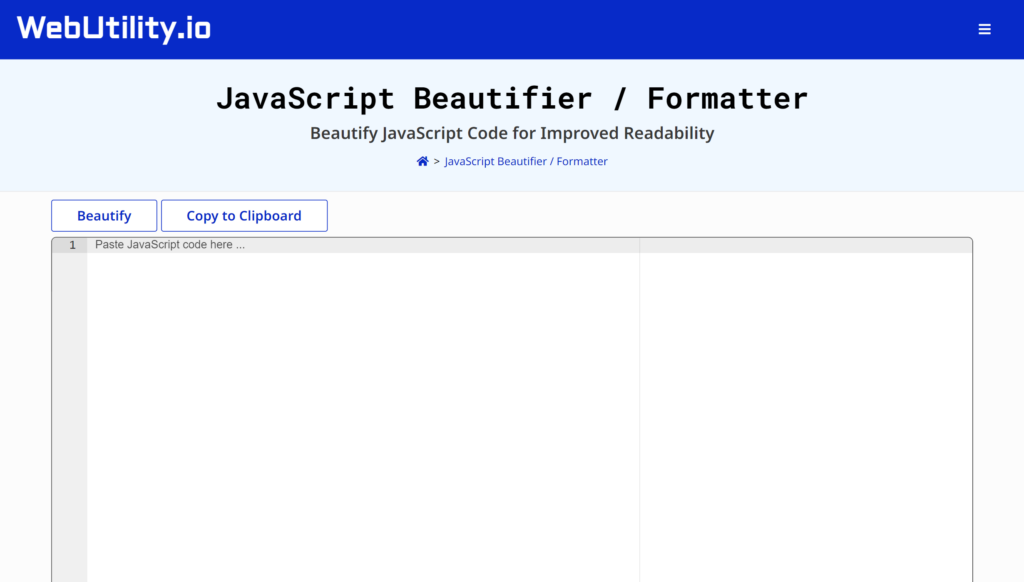Click the "Readability" word in the subtitle
The width and height of the screenshot is (1024, 582).
tap(669, 133)
